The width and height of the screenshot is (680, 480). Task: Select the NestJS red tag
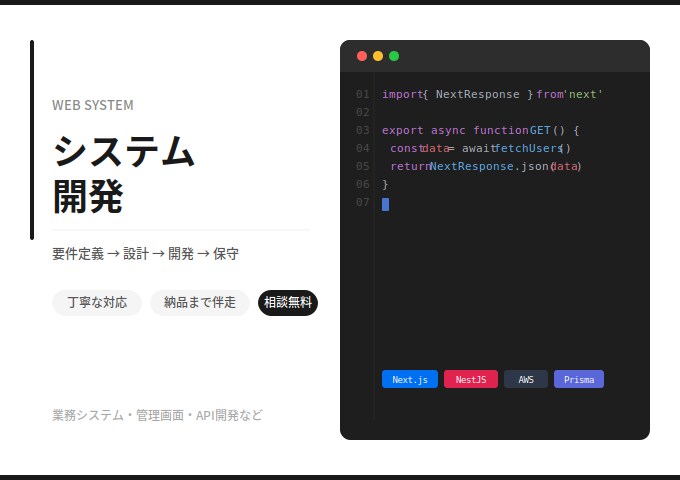(x=471, y=379)
